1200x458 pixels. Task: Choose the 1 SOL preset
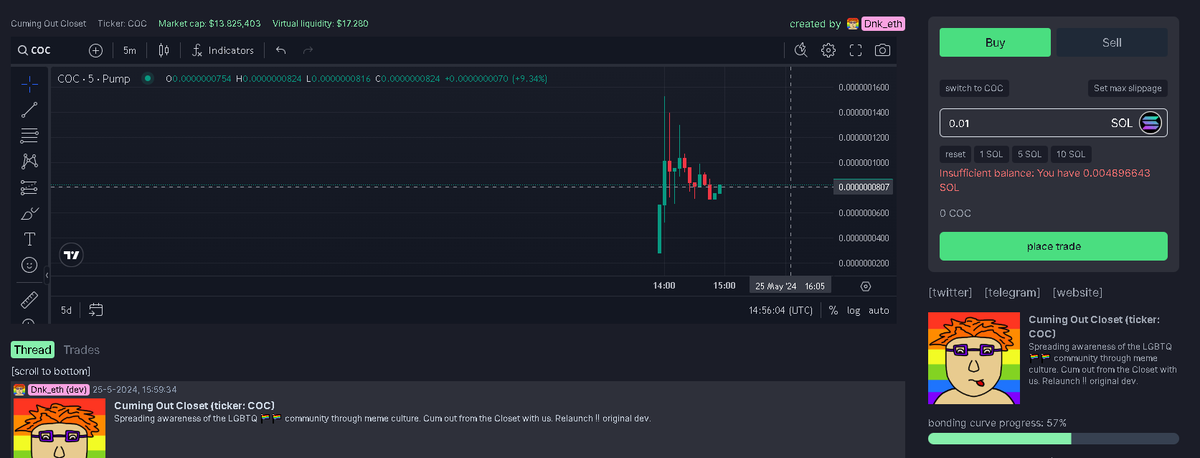tap(991, 154)
